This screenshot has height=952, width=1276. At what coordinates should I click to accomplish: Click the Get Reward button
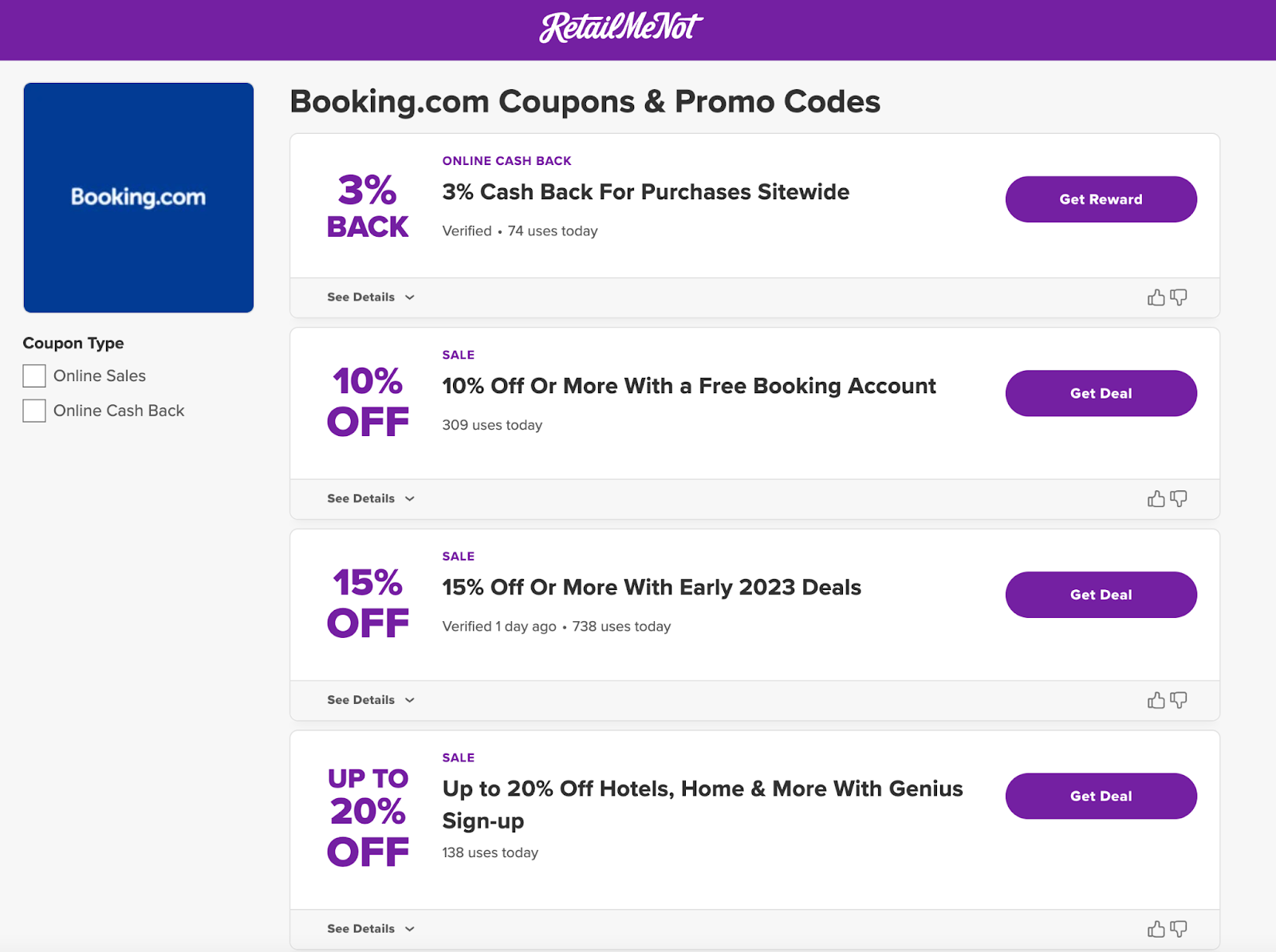click(x=1101, y=199)
